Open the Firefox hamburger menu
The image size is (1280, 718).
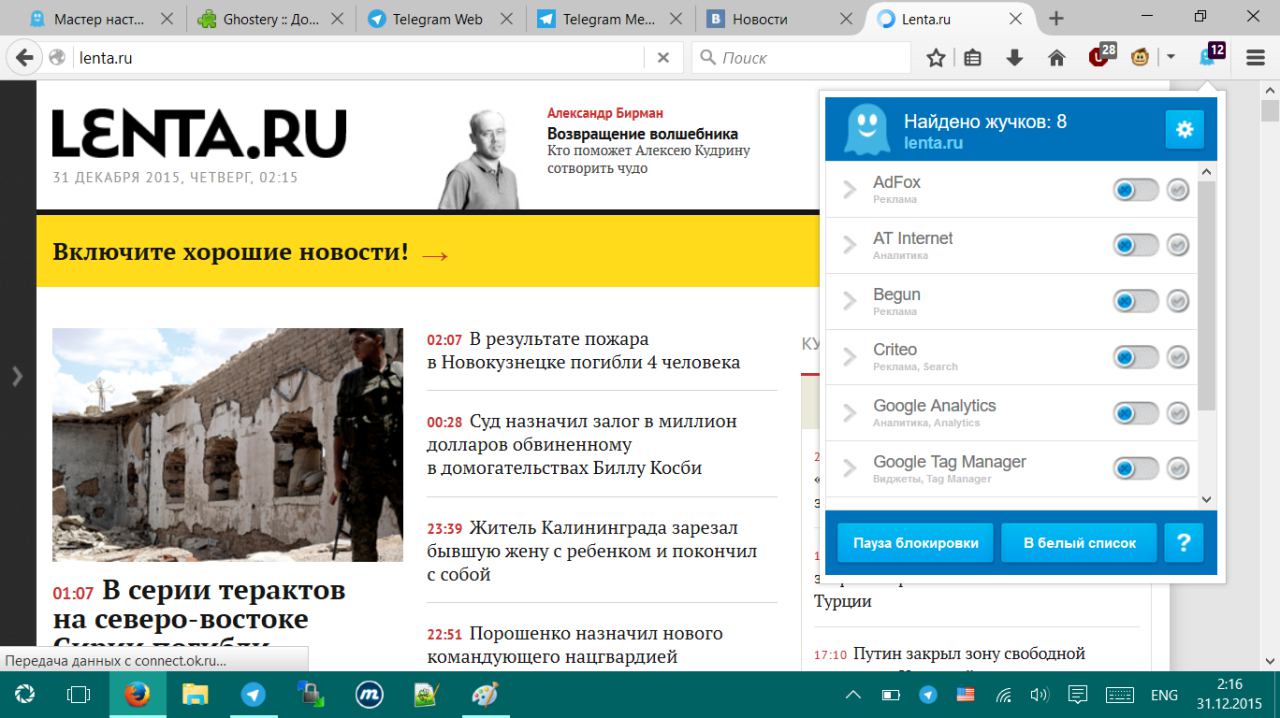coord(1256,58)
